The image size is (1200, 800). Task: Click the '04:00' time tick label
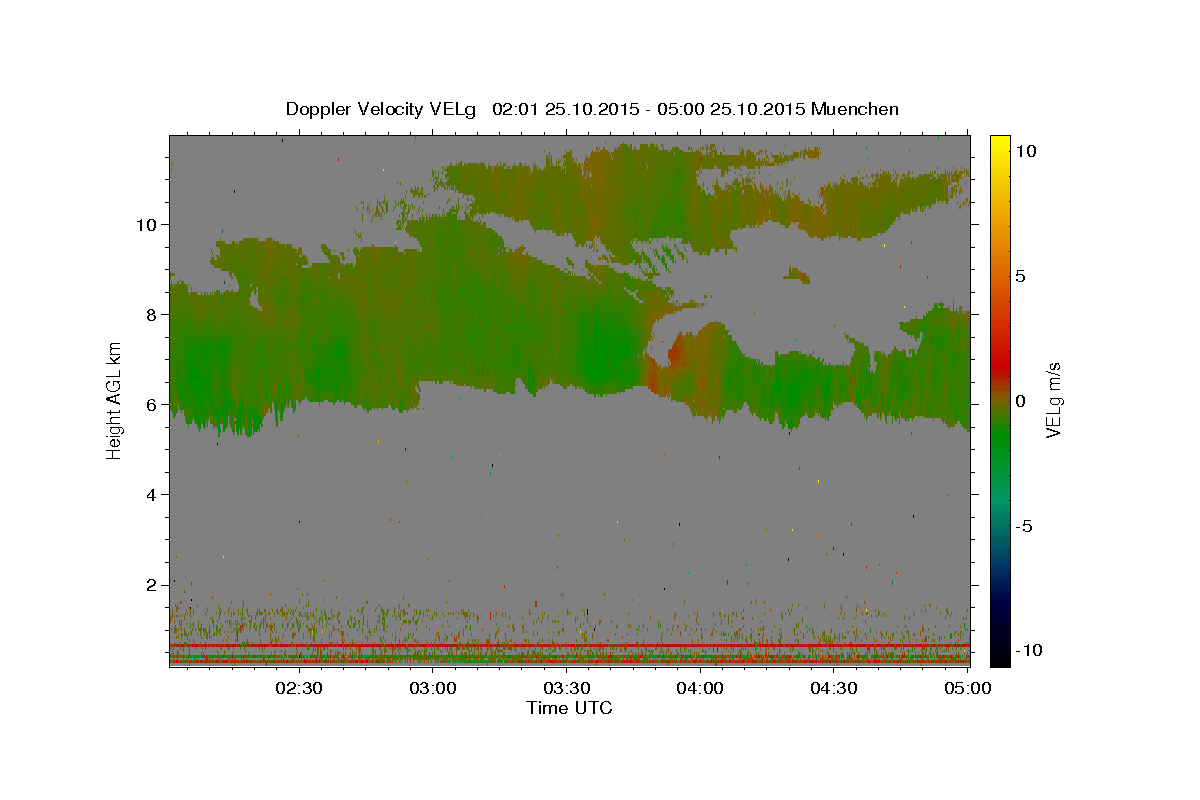point(700,688)
